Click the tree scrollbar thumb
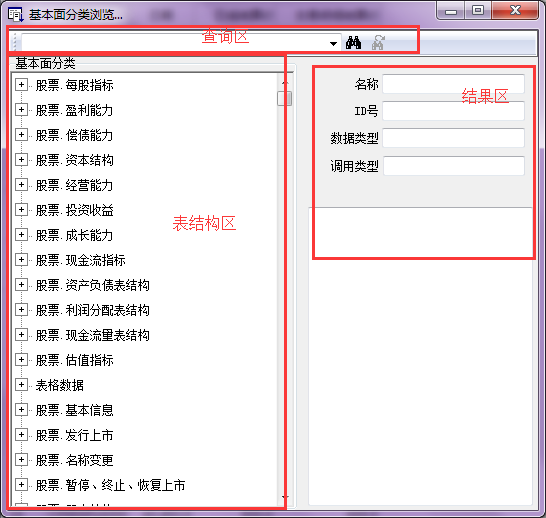Screen dimensions: 546x518 coord(284,98)
